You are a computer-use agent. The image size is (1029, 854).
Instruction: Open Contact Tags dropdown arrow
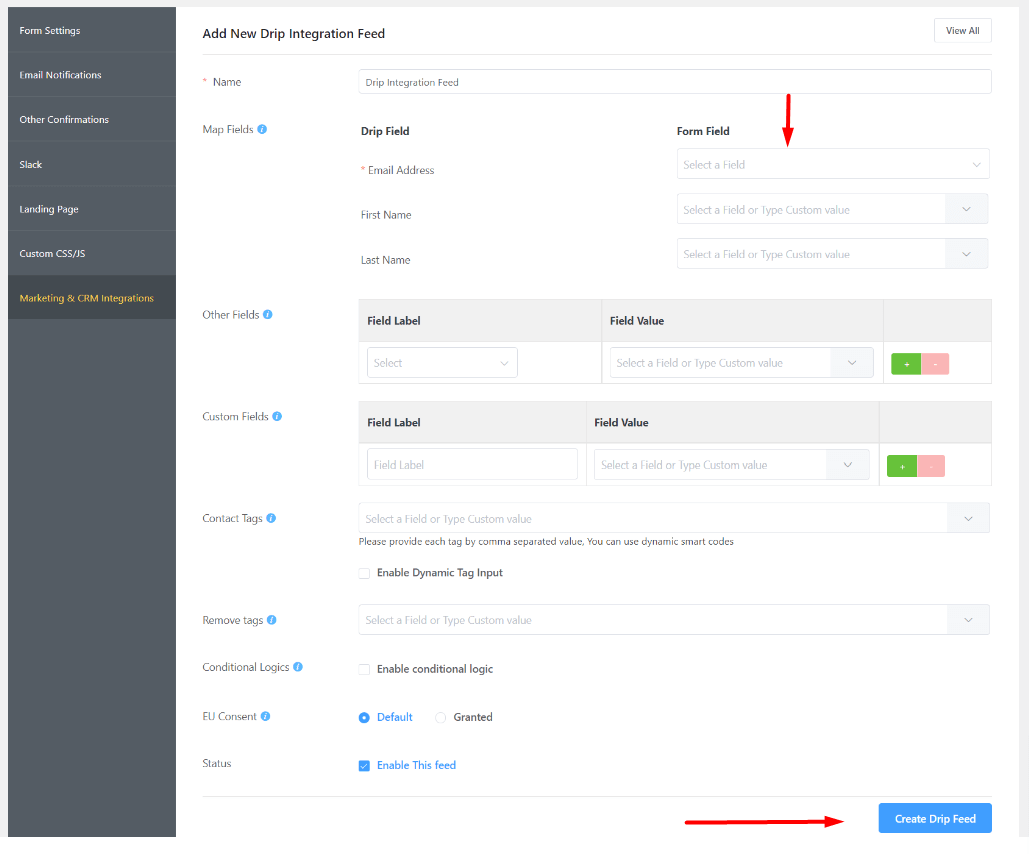pyautogui.click(x=968, y=519)
